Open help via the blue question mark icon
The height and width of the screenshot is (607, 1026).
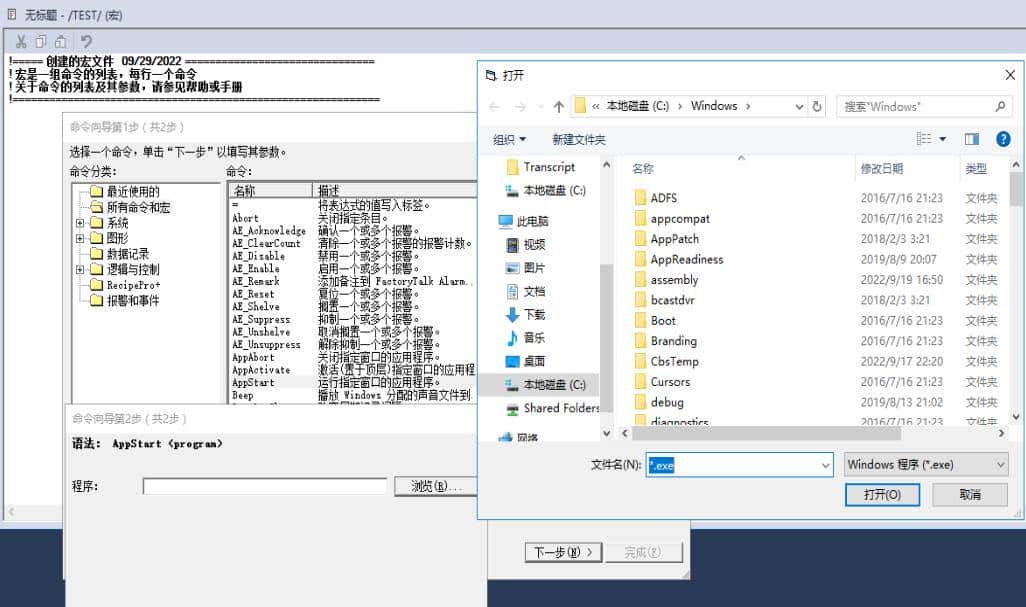[x=1002, y=137]
